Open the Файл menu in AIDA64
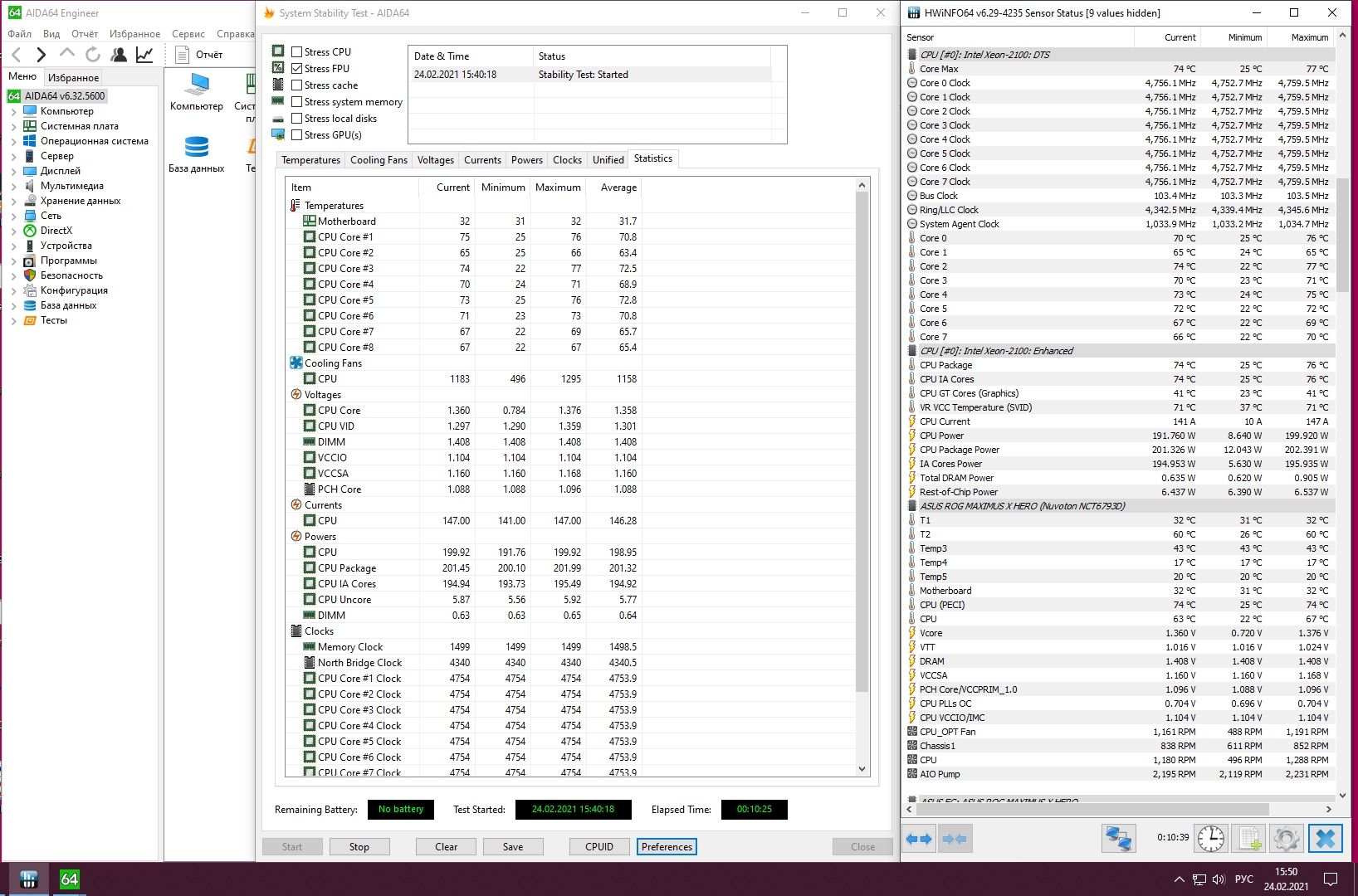This screenshot has width=1358, height=896. click(x=19, y=34)
